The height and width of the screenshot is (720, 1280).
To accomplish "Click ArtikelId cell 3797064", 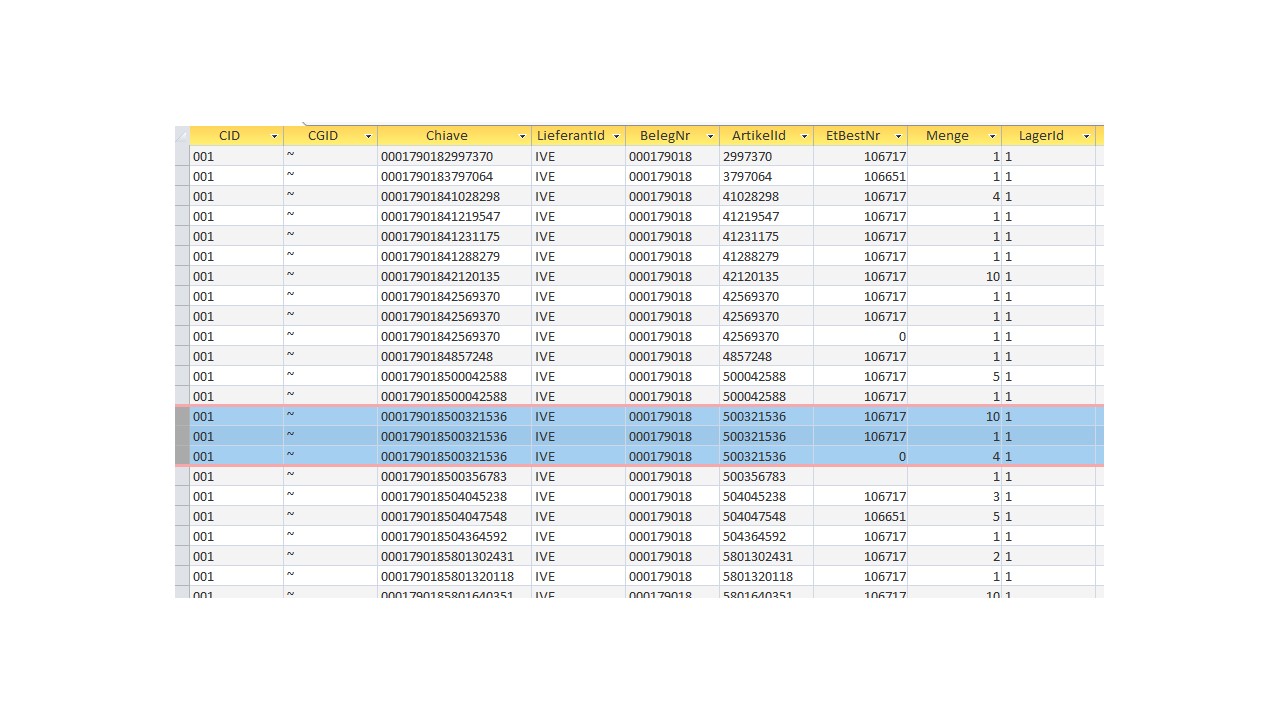I will coord(766,176).
